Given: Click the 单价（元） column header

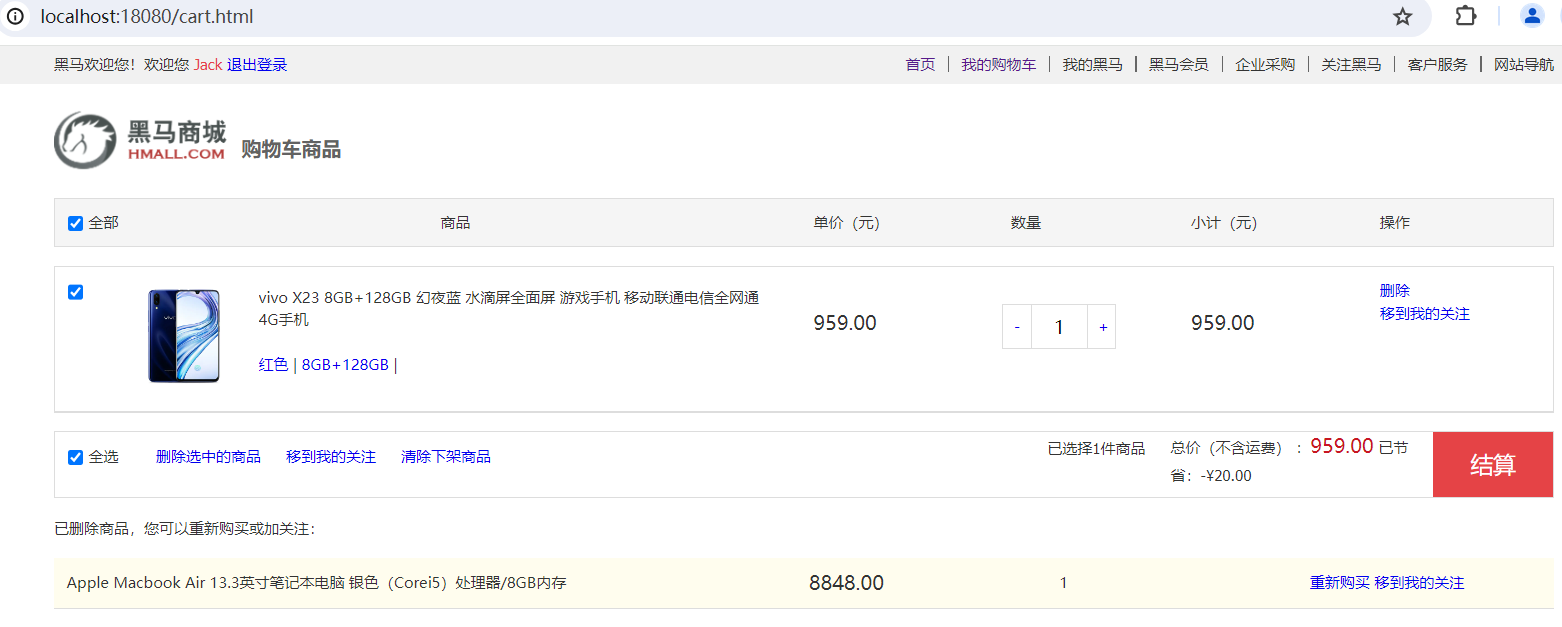Looking at the screenshot, I should 846,222.
